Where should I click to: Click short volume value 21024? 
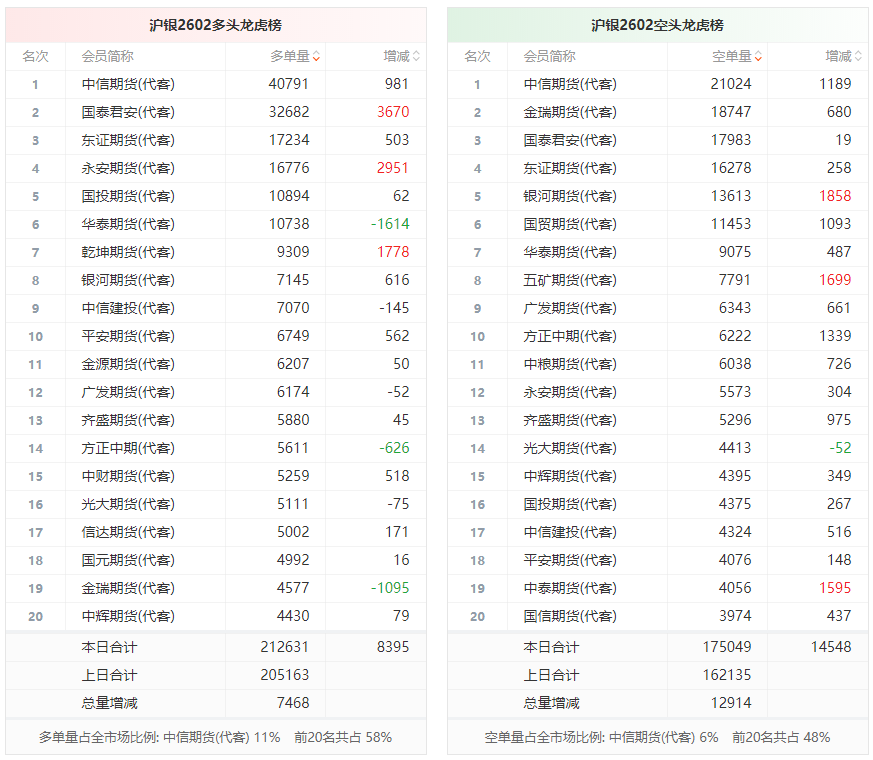[730, 84]
